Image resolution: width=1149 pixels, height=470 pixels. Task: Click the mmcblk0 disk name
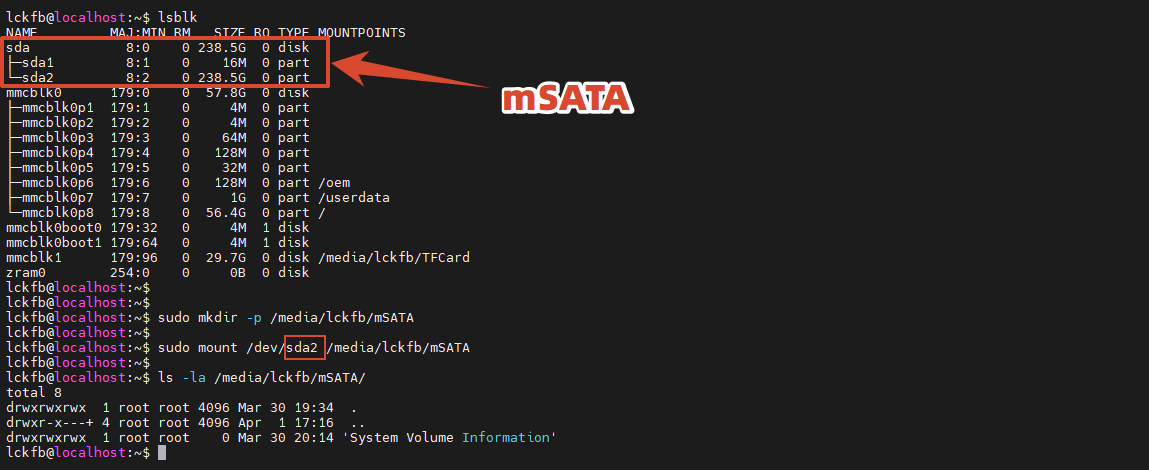(33, 92)
